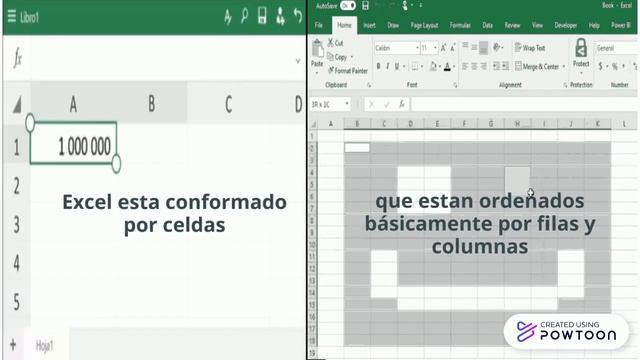Open the Help tab
This screenshot has height=360, width=640.
594,25
